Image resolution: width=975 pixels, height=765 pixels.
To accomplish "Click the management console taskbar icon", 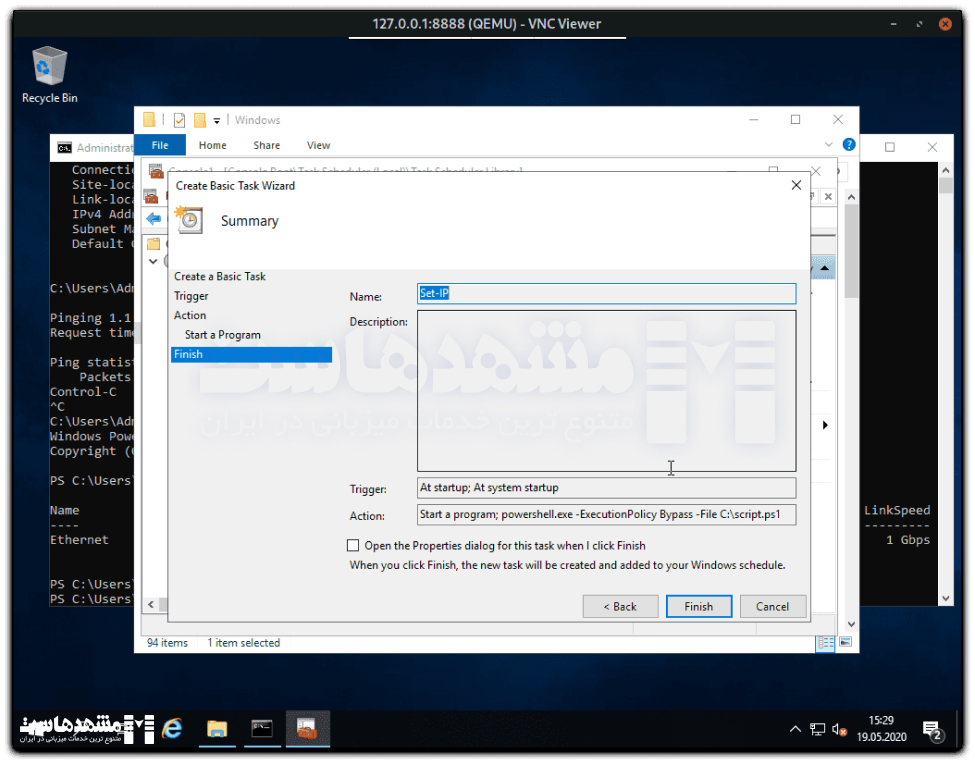I will click(307, 729).
